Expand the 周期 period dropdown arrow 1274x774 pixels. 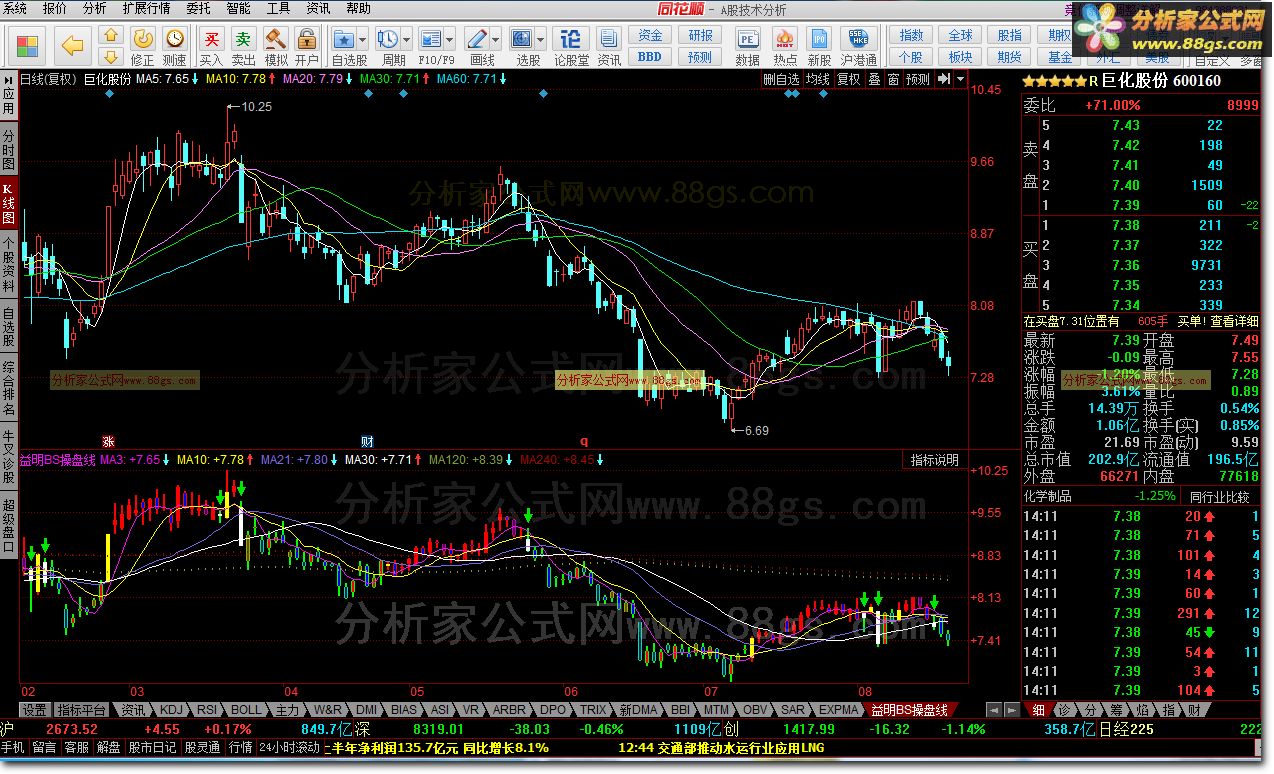pos(406,39)
